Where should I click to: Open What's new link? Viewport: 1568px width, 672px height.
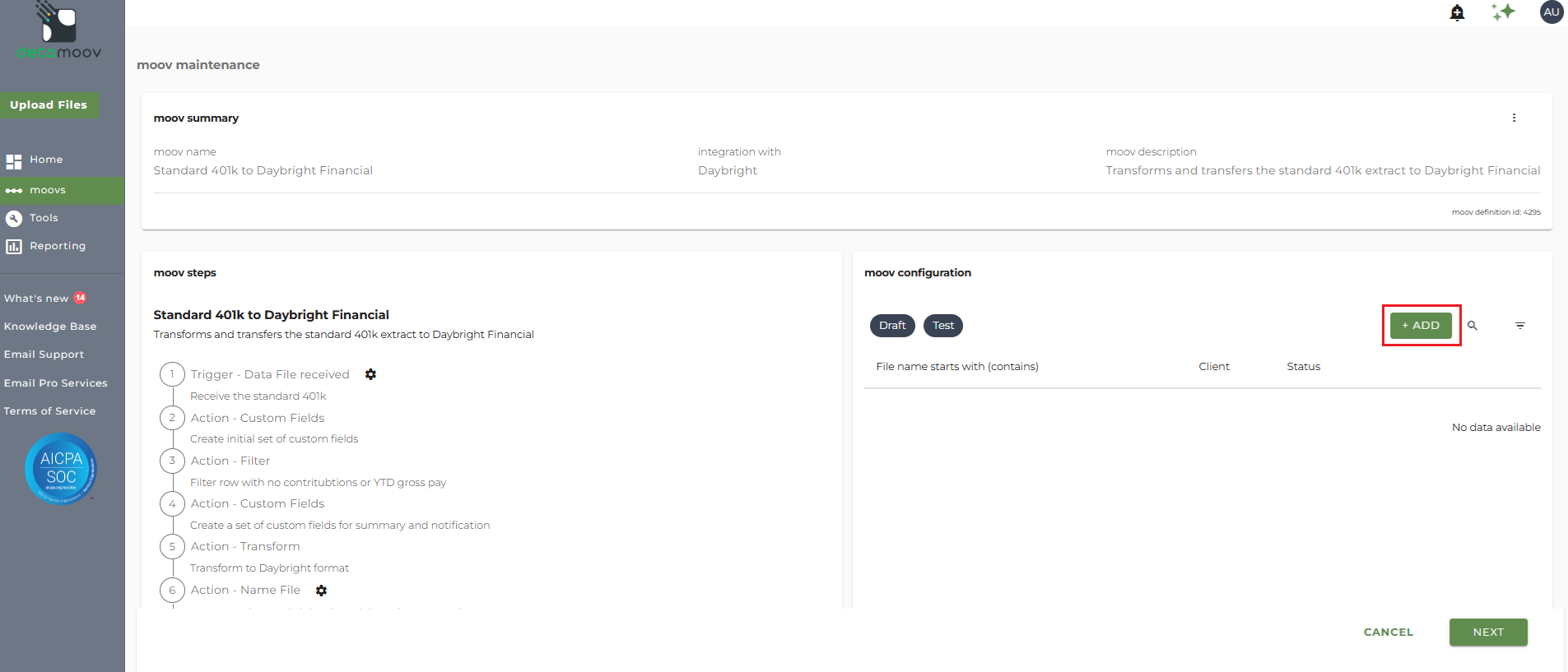pyautogui.click(x=36, y=299)
